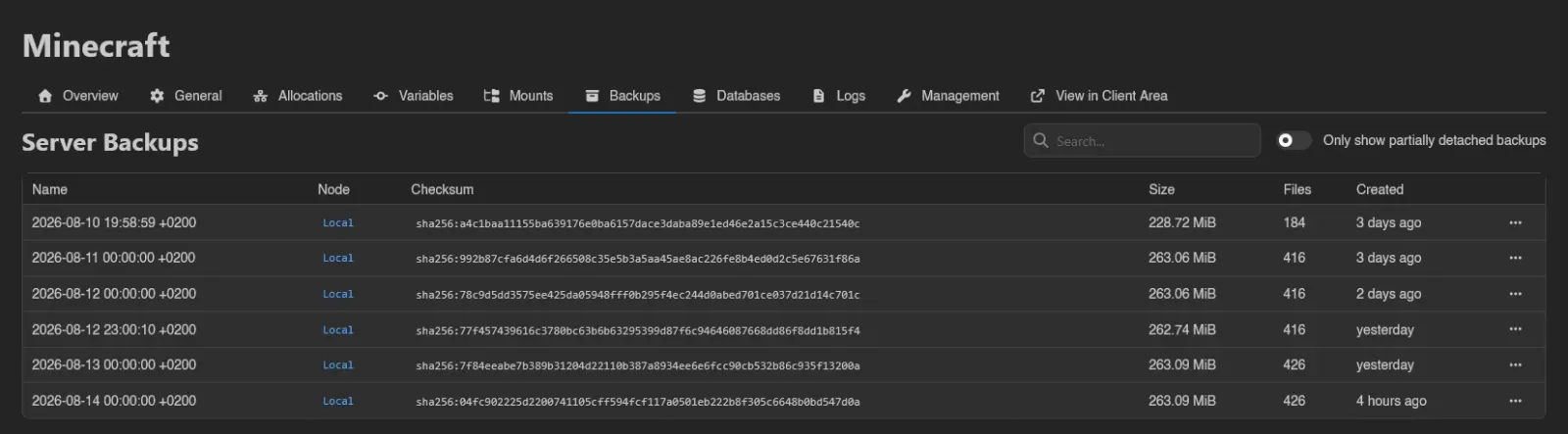This screenshot has width=1568, height=434.
Task: Open Local node link for 2026-08-12 00:00:00 backup
Action: tap(338, 294)
